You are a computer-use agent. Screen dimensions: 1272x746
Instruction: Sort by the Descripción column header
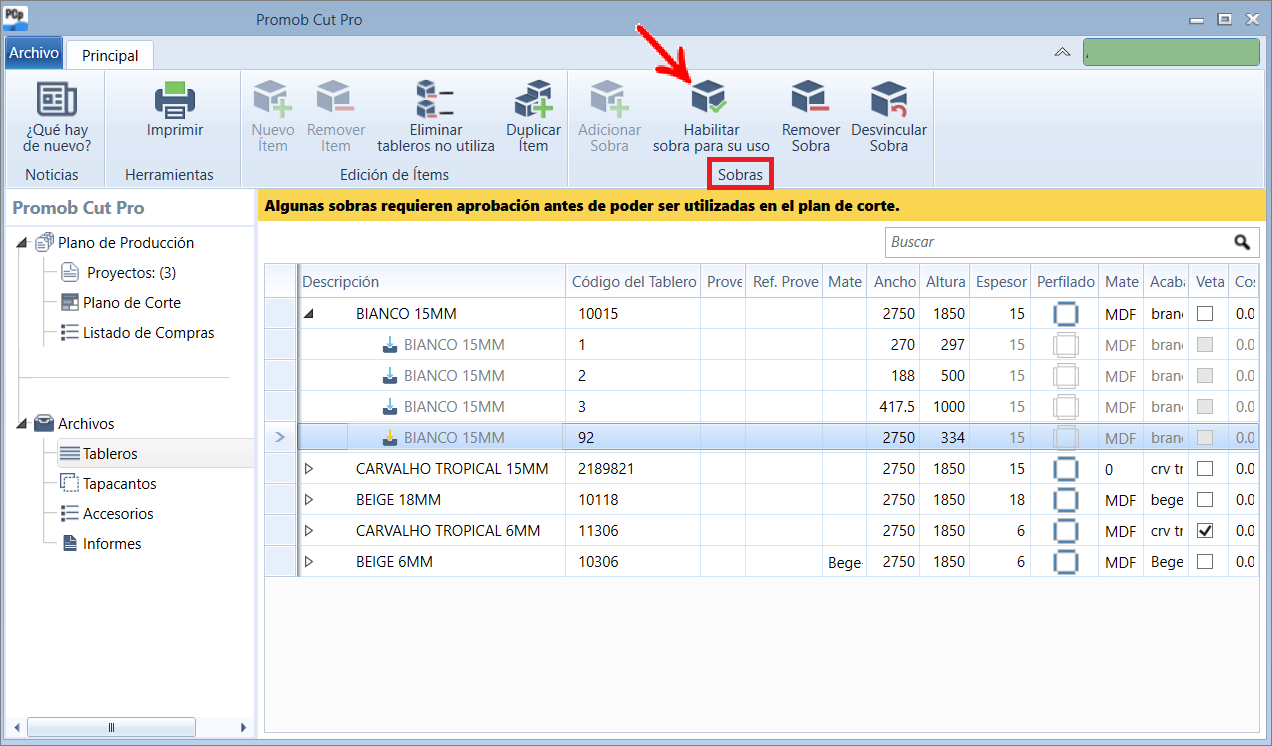pos(432,281)
